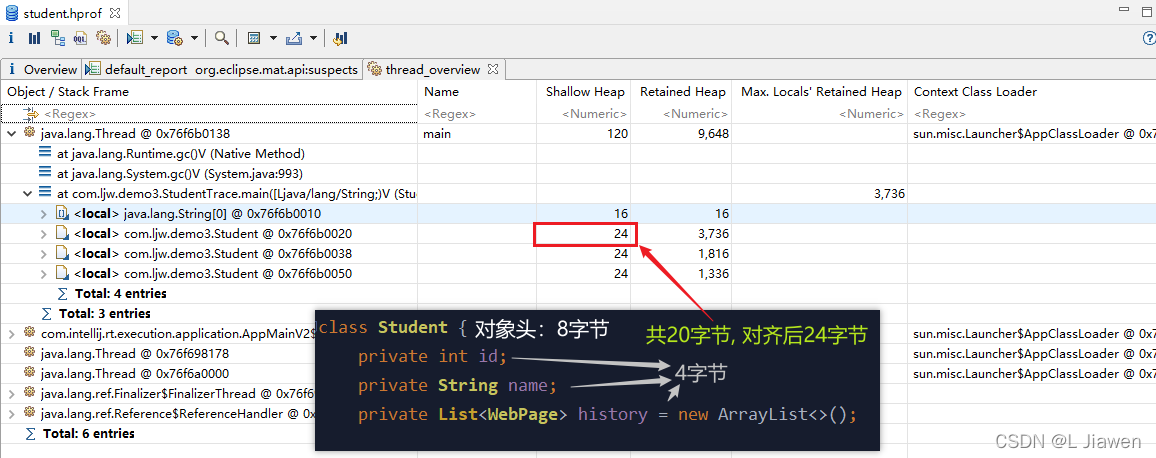Open the report dropdown arrow in toolbar

coord(154,38)
